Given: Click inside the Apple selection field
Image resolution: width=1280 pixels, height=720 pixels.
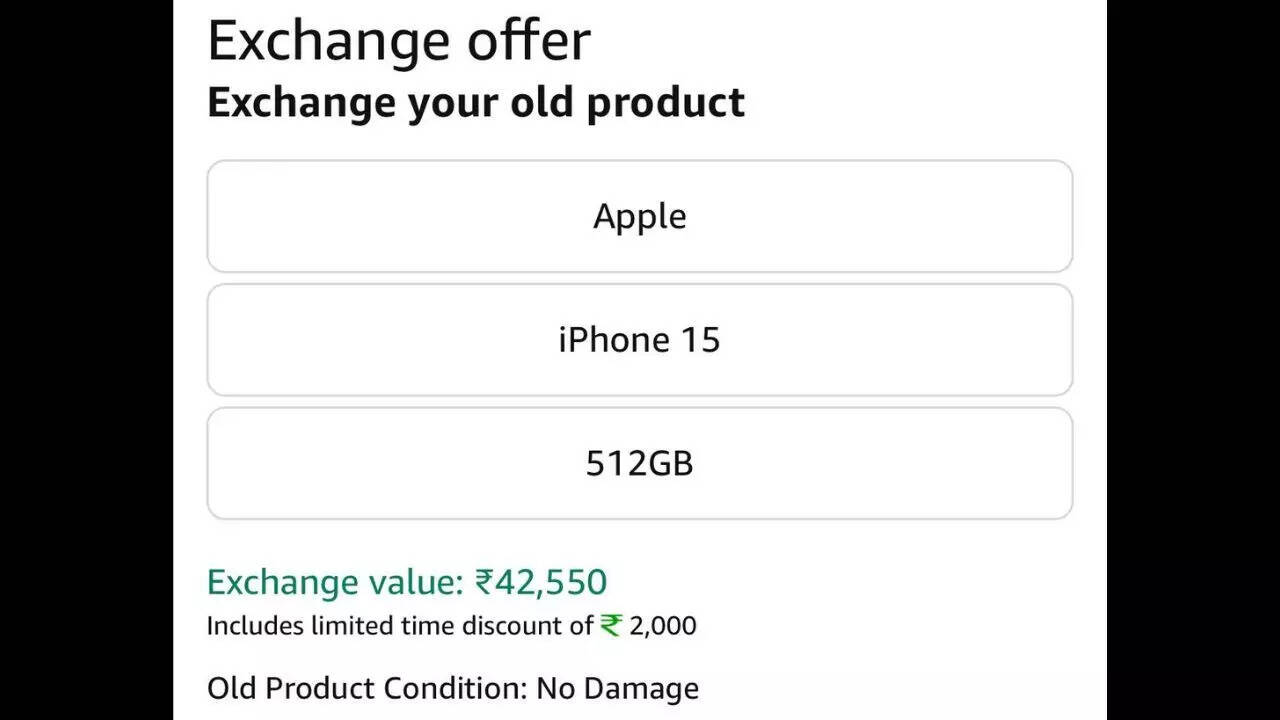Looking at the screenshot, I should coord(639,215).
